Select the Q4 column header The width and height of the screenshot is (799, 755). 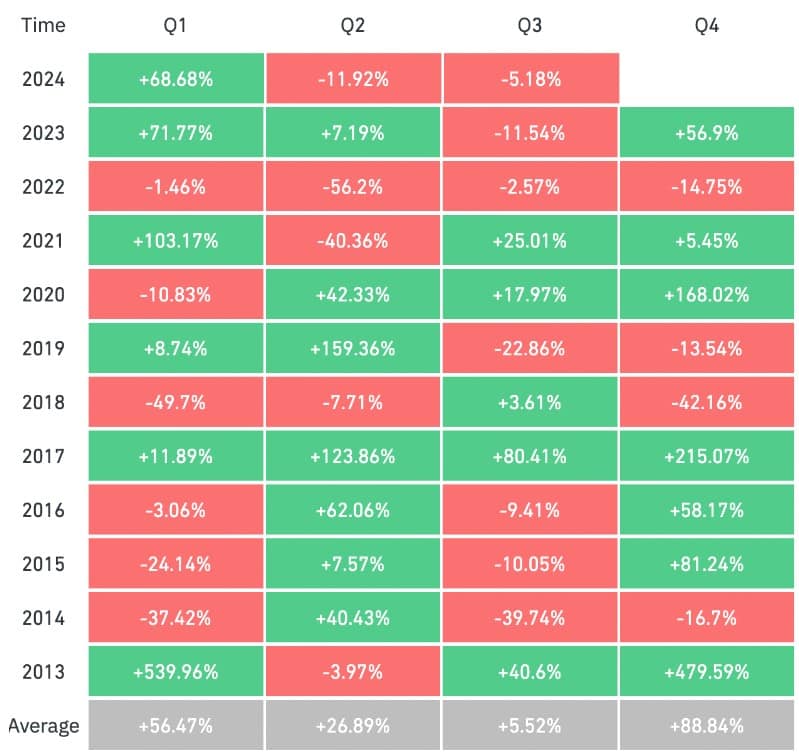(x=707, y=25)
